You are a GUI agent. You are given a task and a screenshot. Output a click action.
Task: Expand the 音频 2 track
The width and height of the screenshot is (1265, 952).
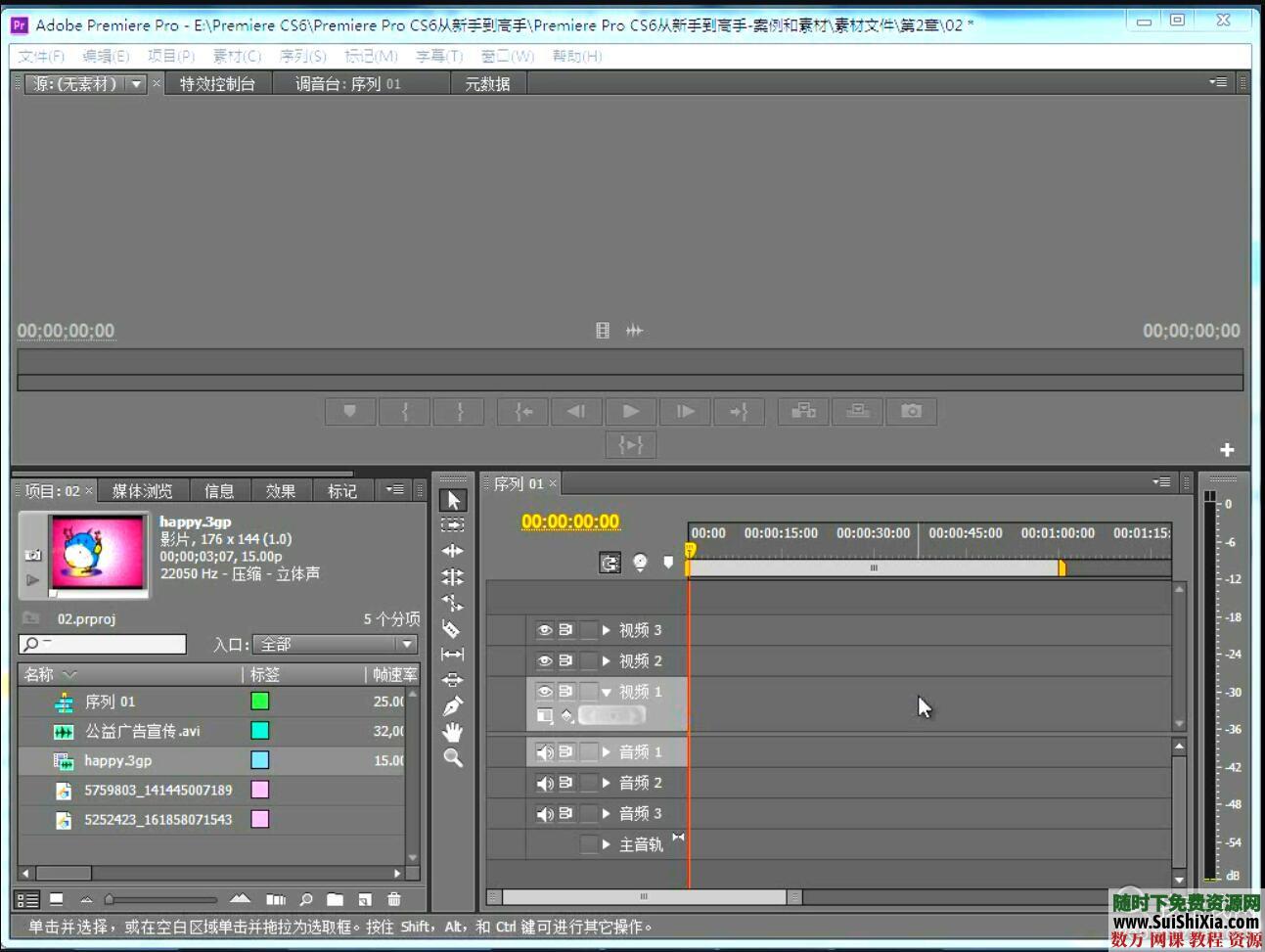tap(604, 783)
